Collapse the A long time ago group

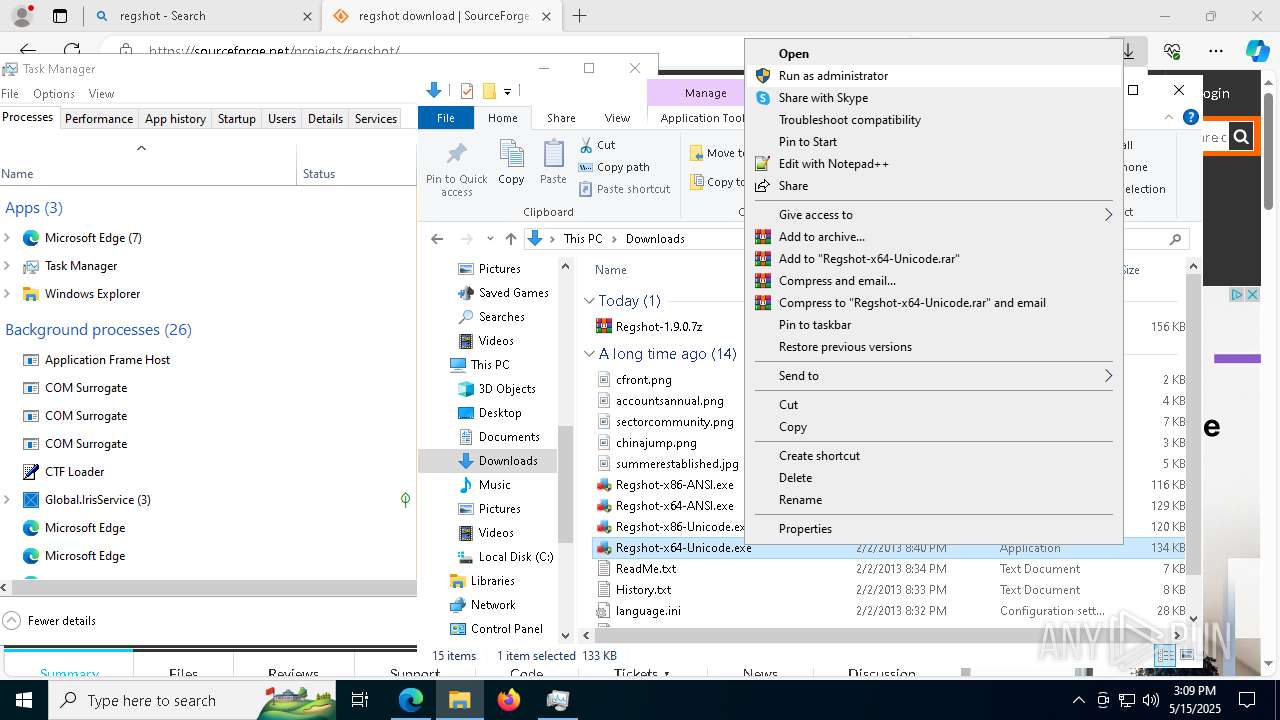(x=588, y=354)
